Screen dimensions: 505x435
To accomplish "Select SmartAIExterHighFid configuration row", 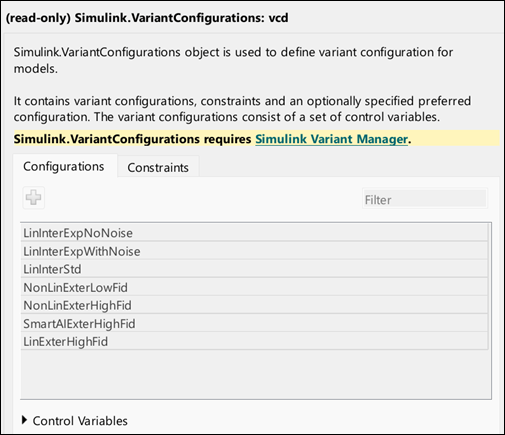I will click(x=254, y=323).
